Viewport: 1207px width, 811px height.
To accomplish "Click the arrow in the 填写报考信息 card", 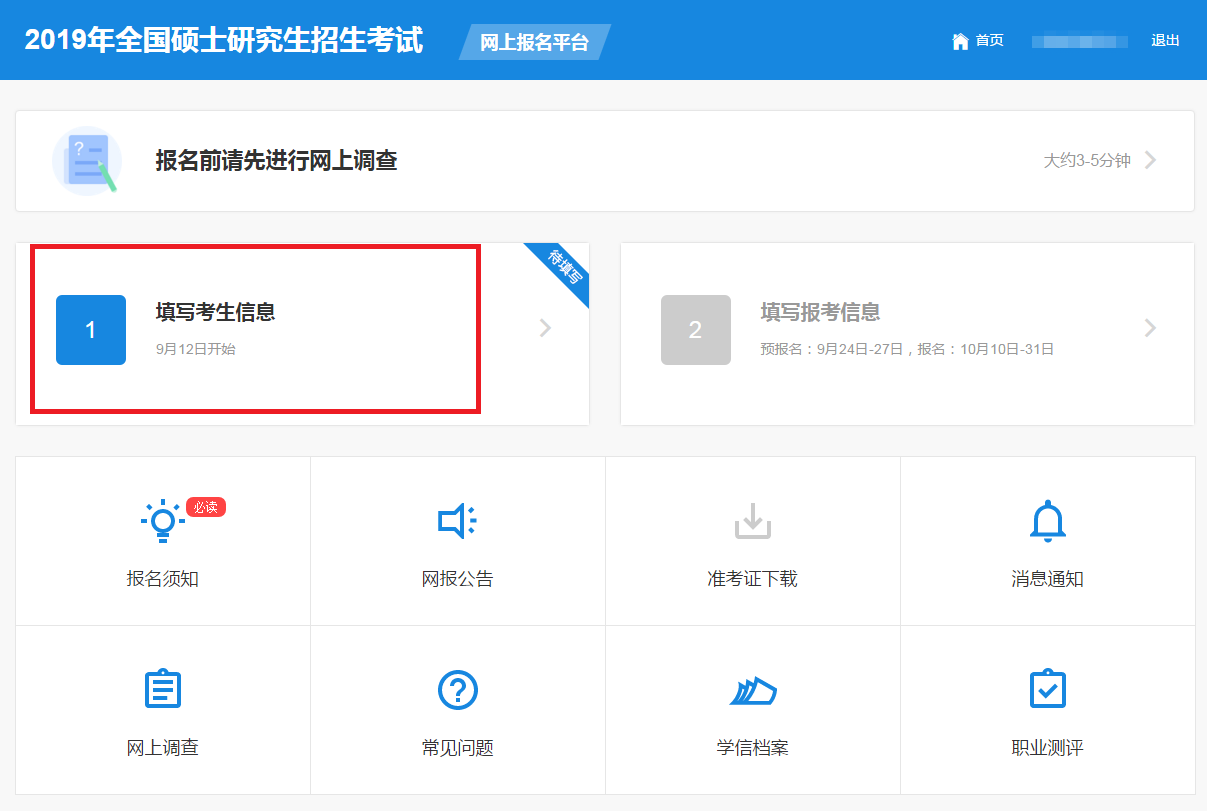I will [1150, 328].
